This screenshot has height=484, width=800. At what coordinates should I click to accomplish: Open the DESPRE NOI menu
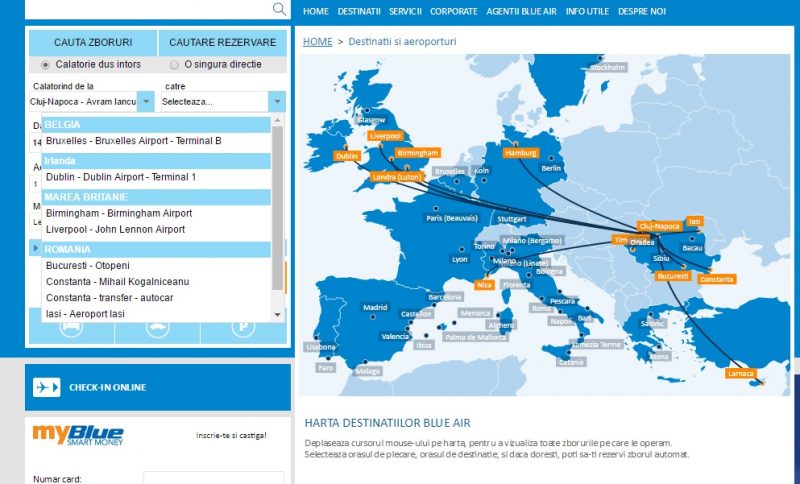coord(642,11)
